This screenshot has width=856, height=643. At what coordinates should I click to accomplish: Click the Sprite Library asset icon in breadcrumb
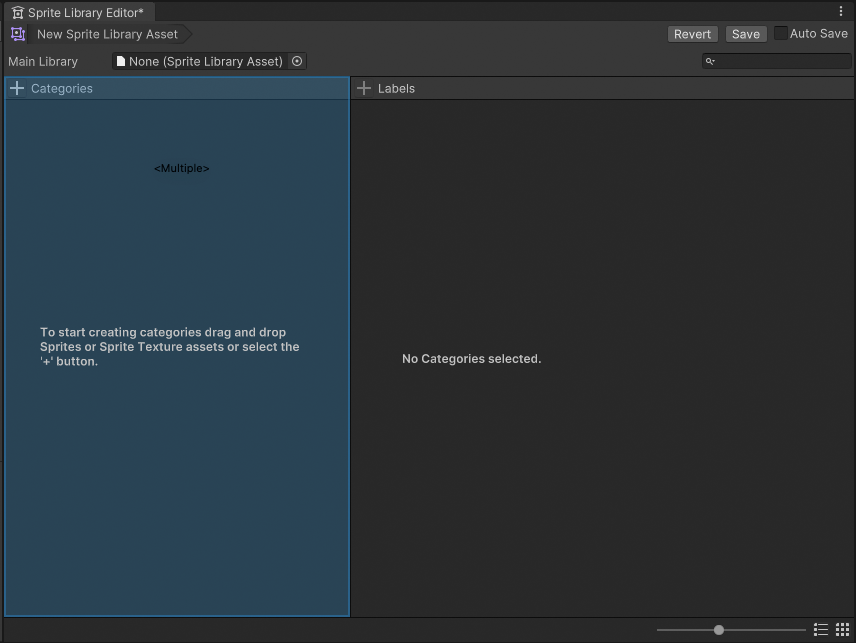pos(18,34)
